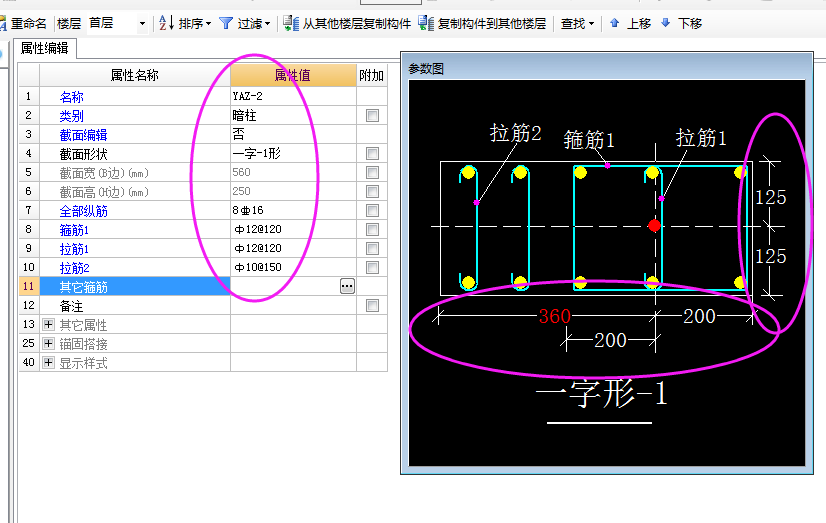Click the 重命名 button text
The width and height of the screenshot is (826, 523).
(x=28, y=24)
